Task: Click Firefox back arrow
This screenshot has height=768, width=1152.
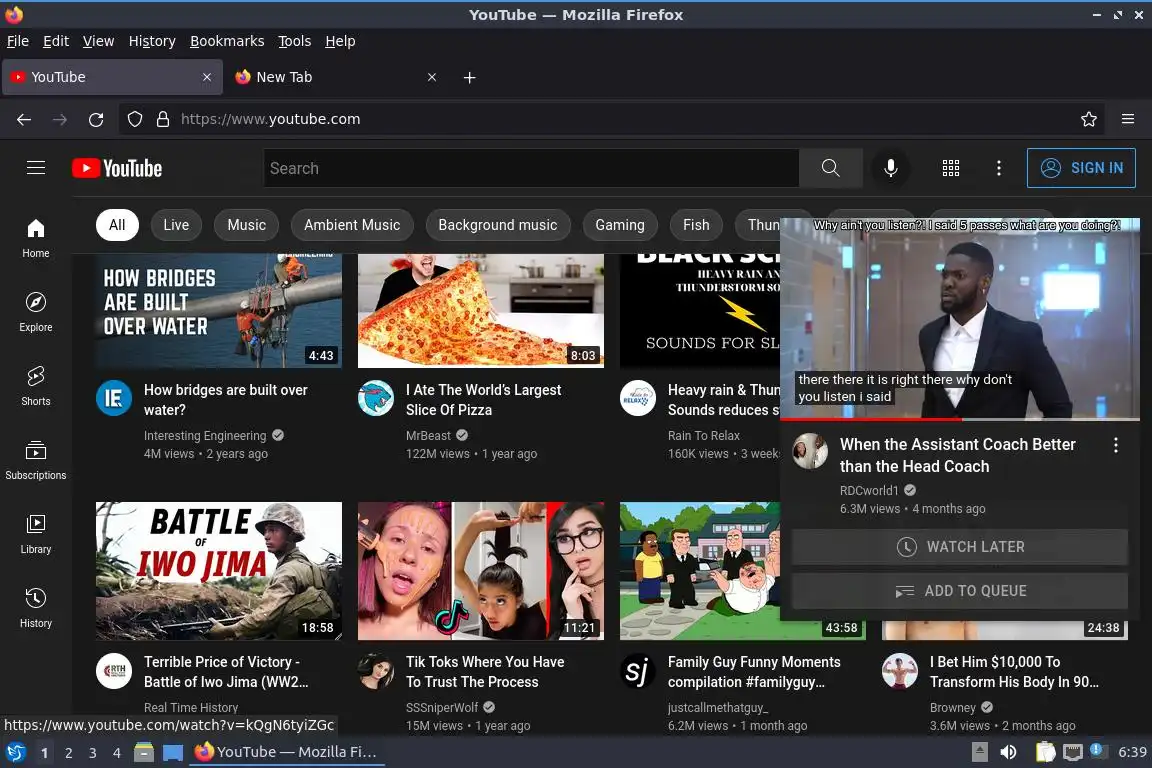Action: pos(24,119)
